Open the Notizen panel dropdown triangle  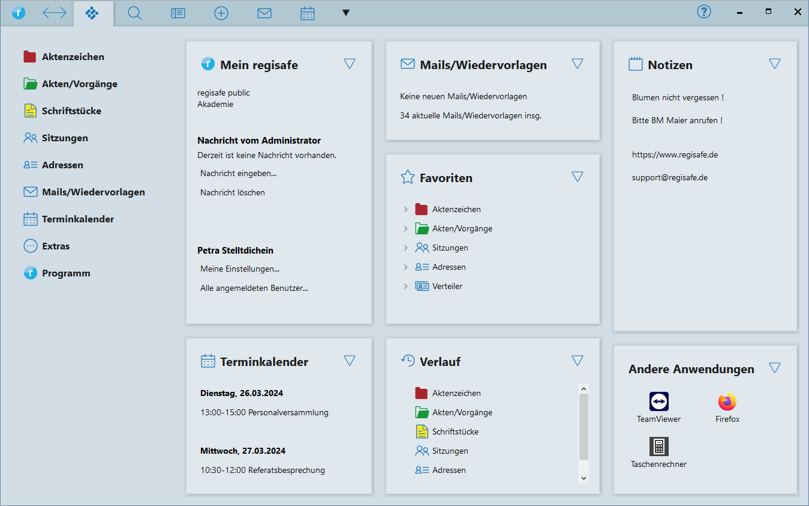tap(774, 64)
